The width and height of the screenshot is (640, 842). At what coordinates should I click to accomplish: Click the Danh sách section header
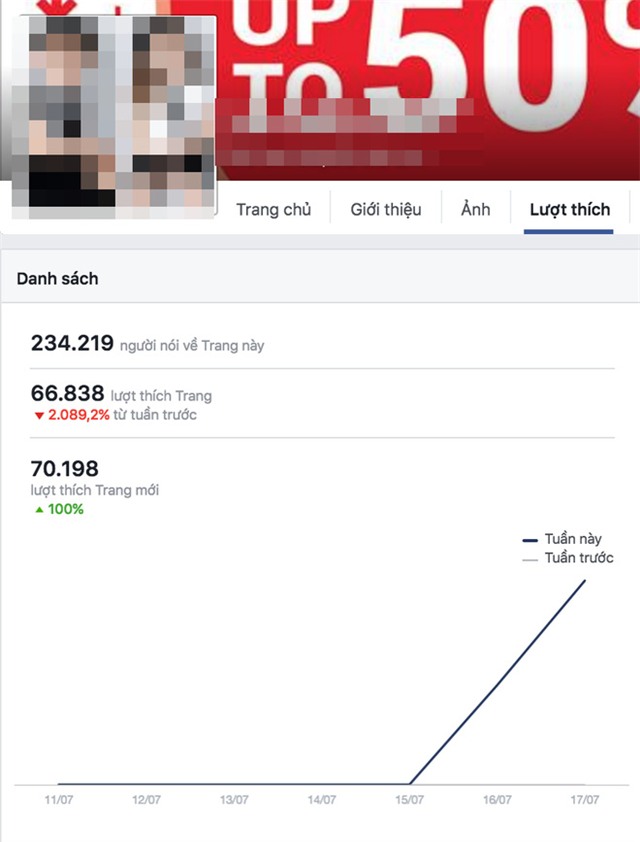pyautogui.click(x=57, y=279)
